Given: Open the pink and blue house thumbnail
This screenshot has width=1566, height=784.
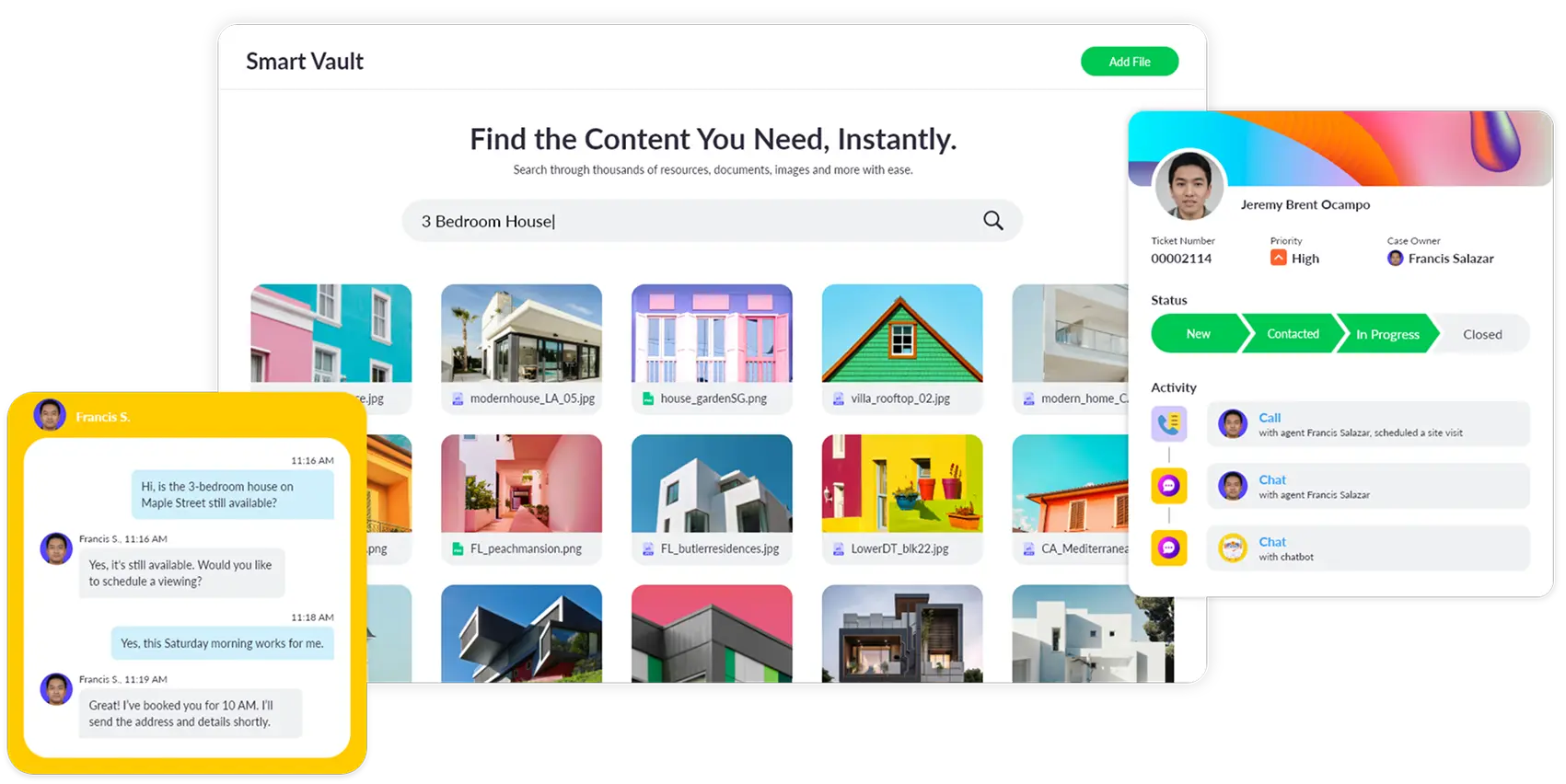Looking at the screenshot, I should (x=331, y=333).
